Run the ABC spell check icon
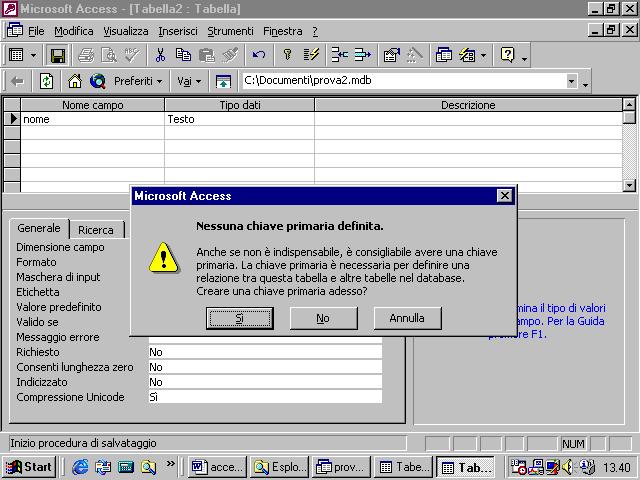640x480 pixels. (x=132, y=55)
